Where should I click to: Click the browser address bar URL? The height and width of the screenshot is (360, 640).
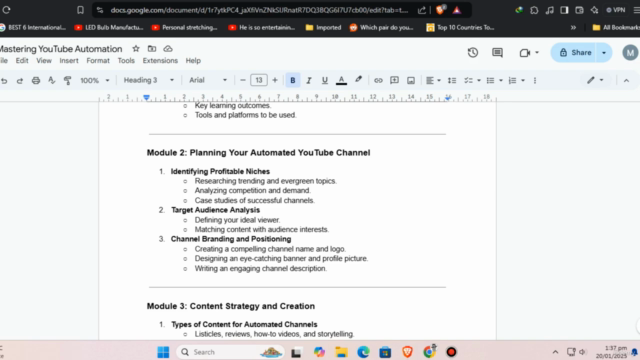pyautogui.click(x=259, y=10)
